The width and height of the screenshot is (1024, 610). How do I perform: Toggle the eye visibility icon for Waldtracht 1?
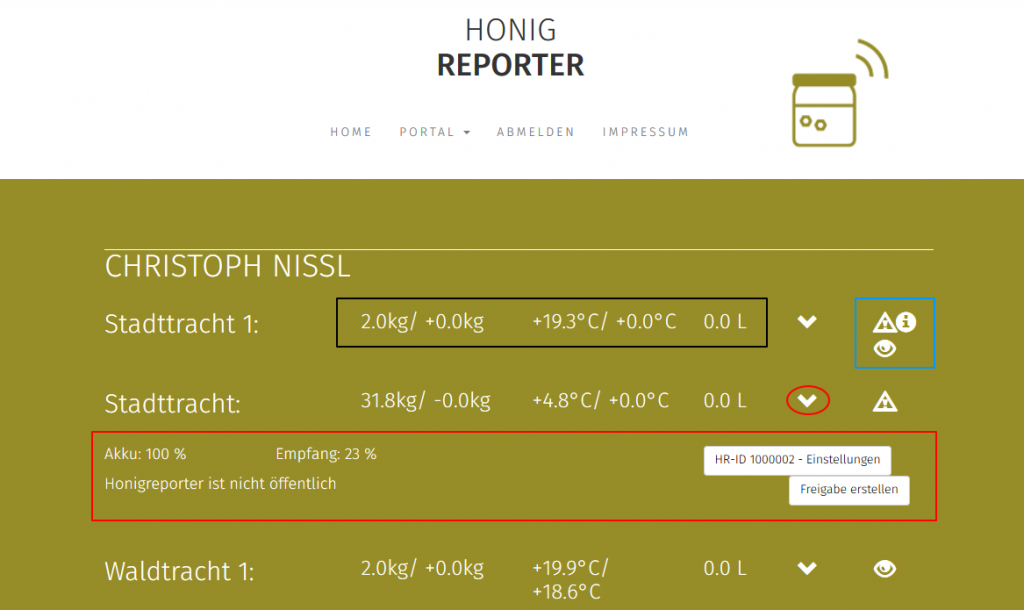(884, 569)
